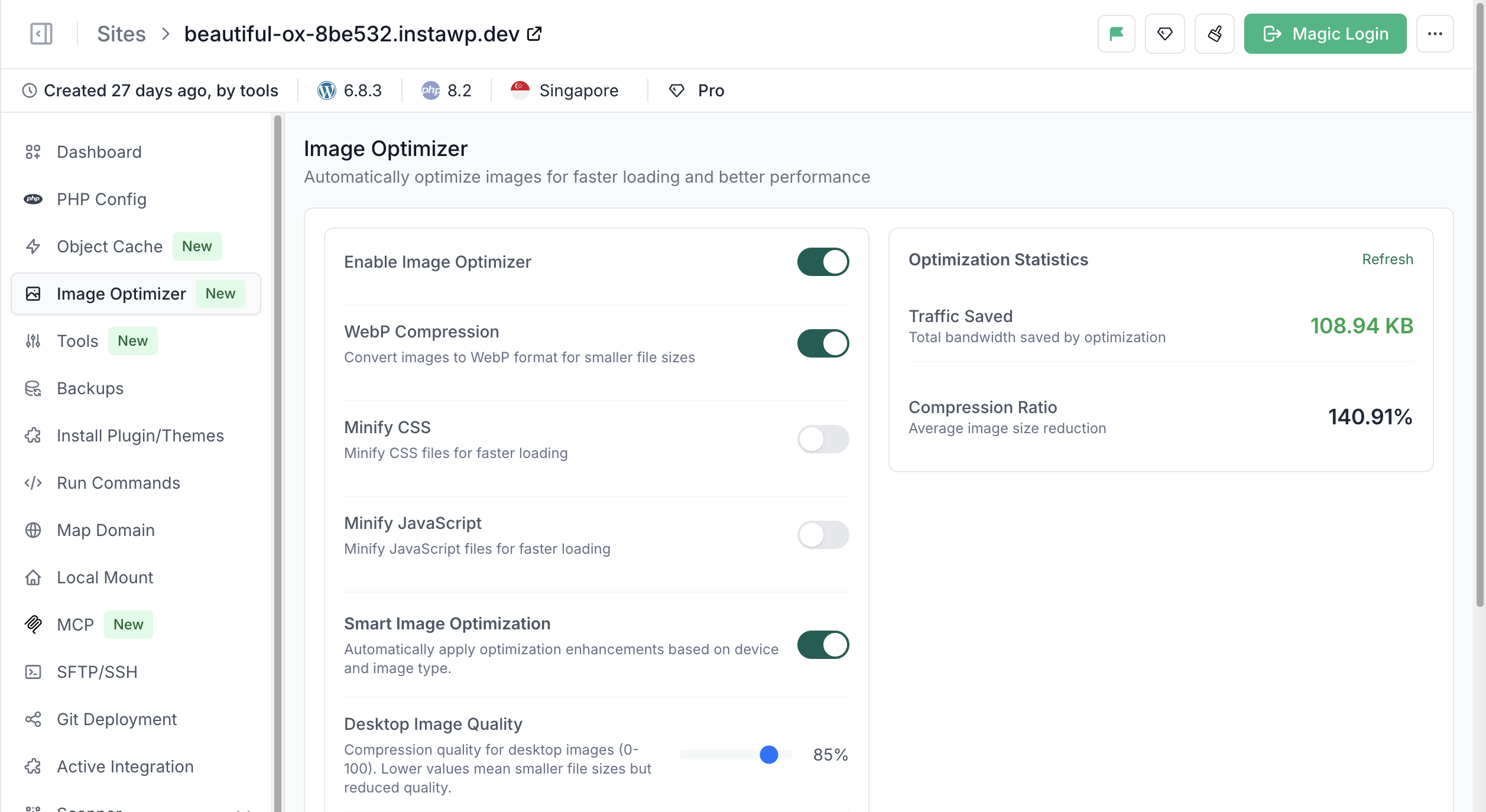The width and height of the screenshot is (1486, 812).
Task: Click the WordPress version 6.8.3 icon
Action: pyautogui.click(x=326, y=90)
